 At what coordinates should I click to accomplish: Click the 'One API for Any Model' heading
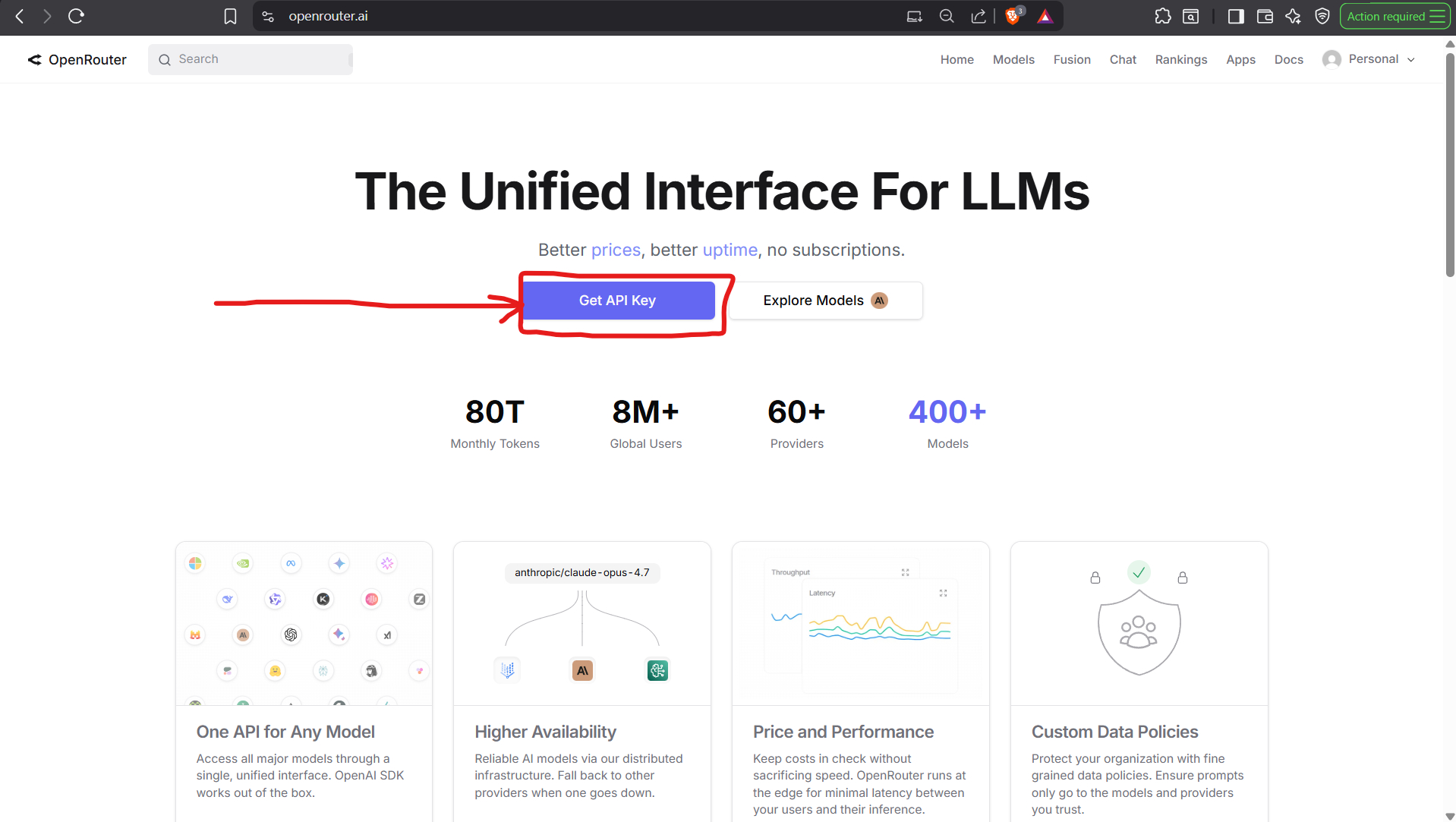[285, 732]
